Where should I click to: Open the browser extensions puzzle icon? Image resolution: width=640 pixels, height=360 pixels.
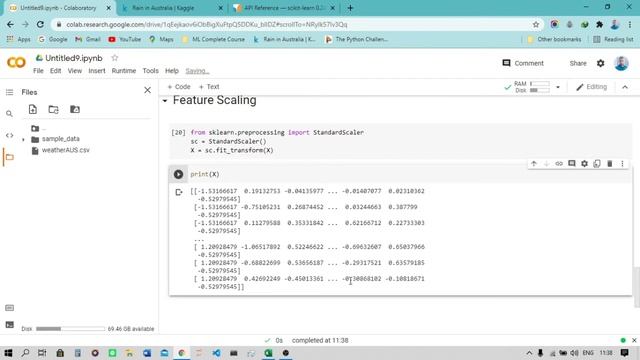600,24
